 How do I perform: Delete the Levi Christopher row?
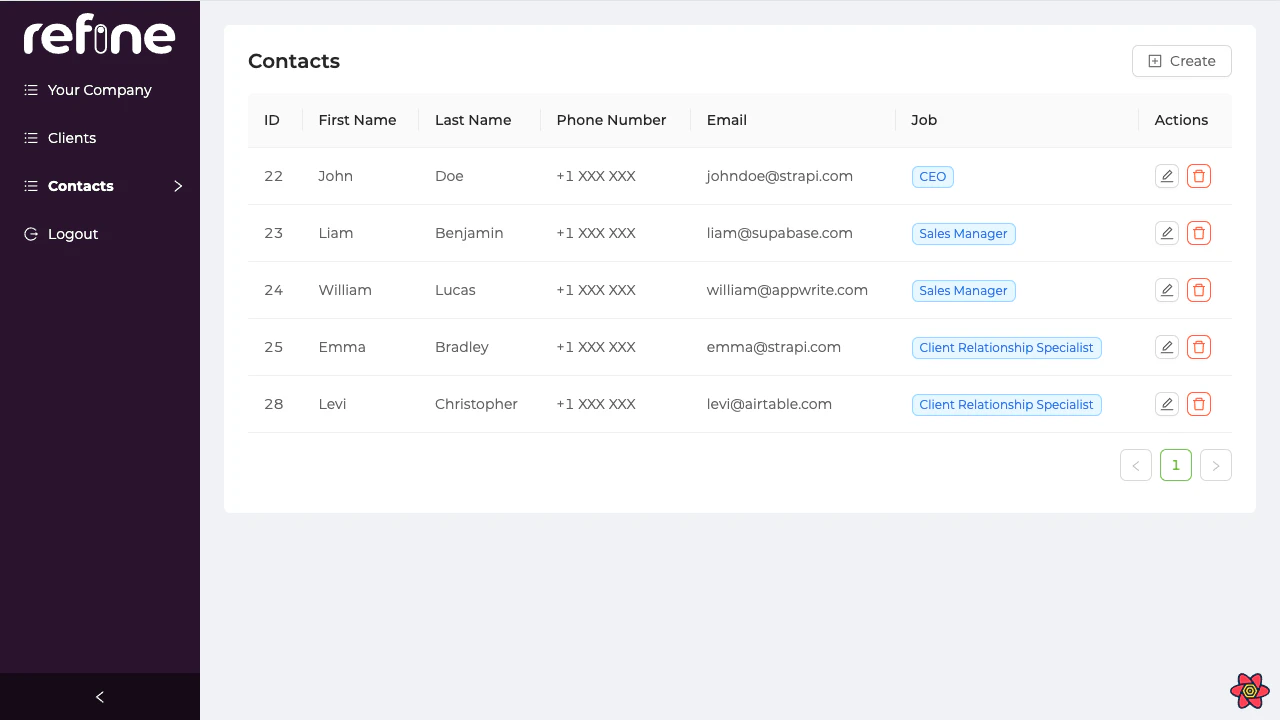tap(1198, 403)
